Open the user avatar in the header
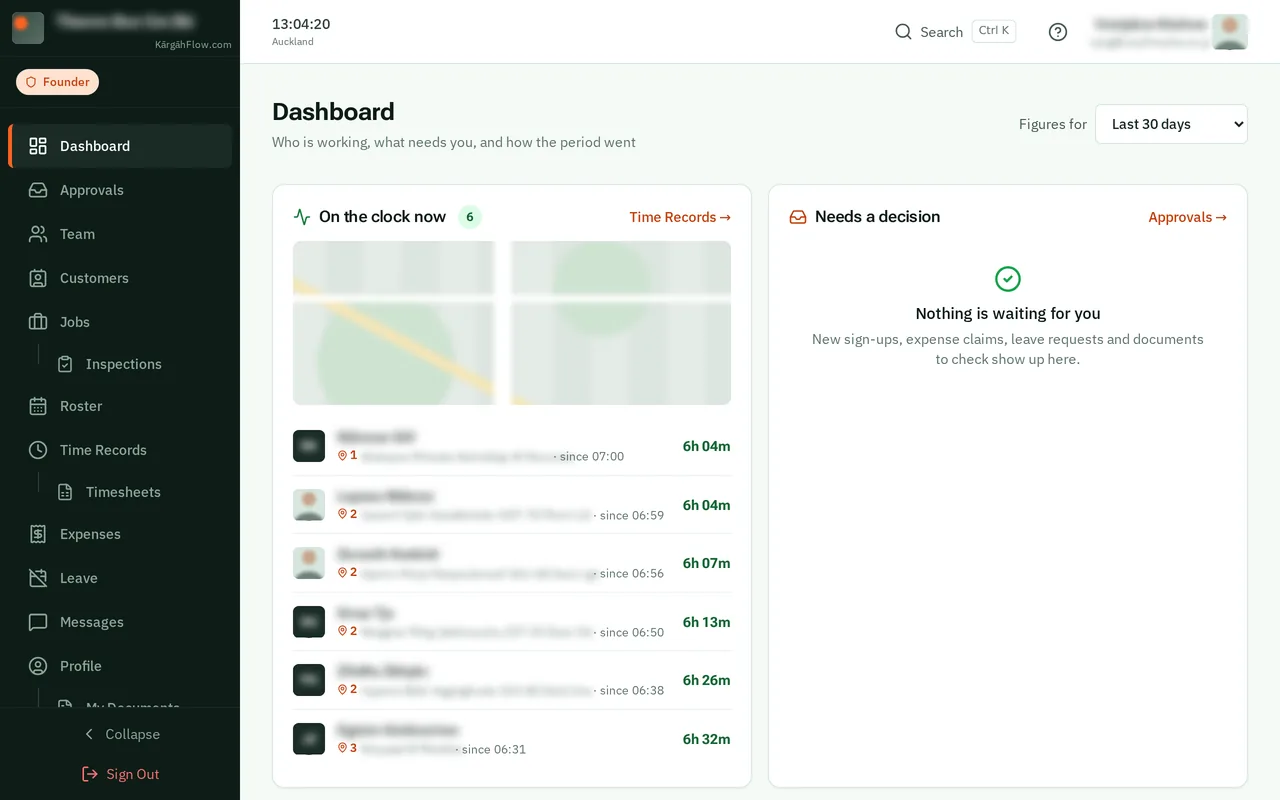 pos(1230,32)
